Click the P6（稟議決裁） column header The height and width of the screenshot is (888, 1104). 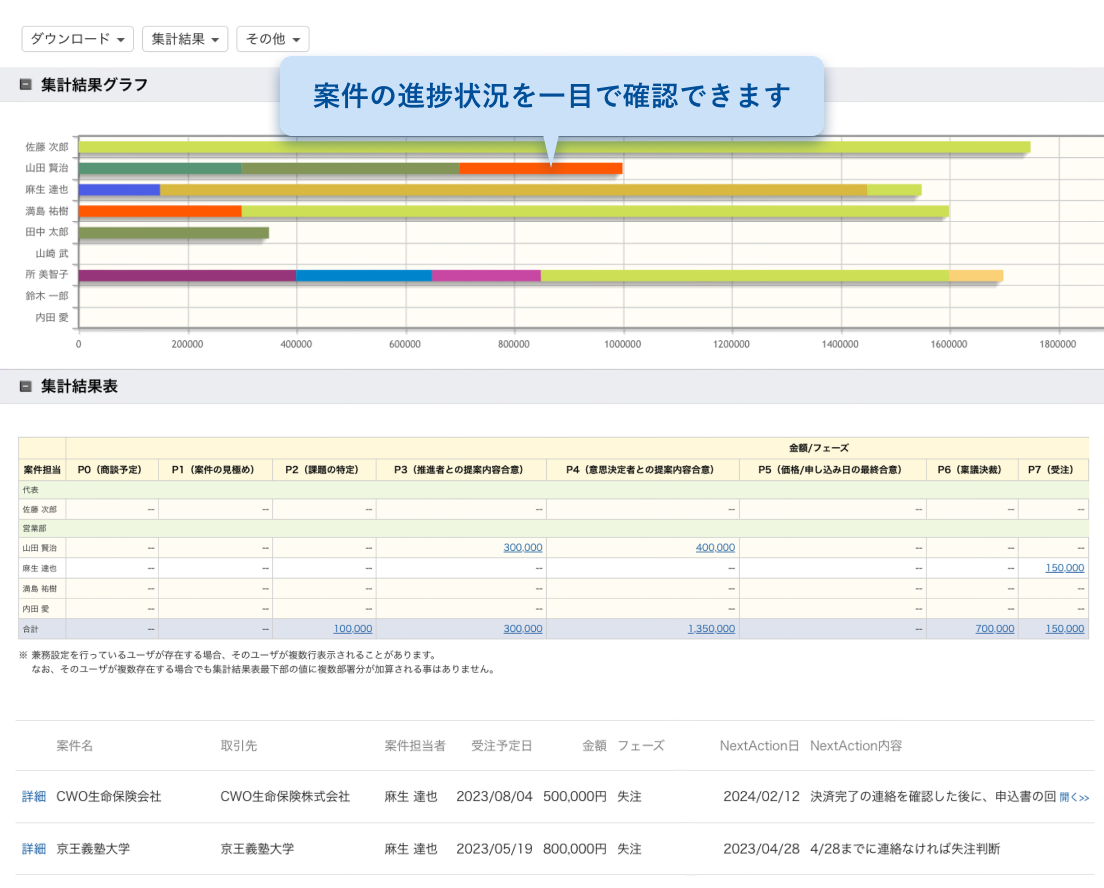click(x=970, y=470)
